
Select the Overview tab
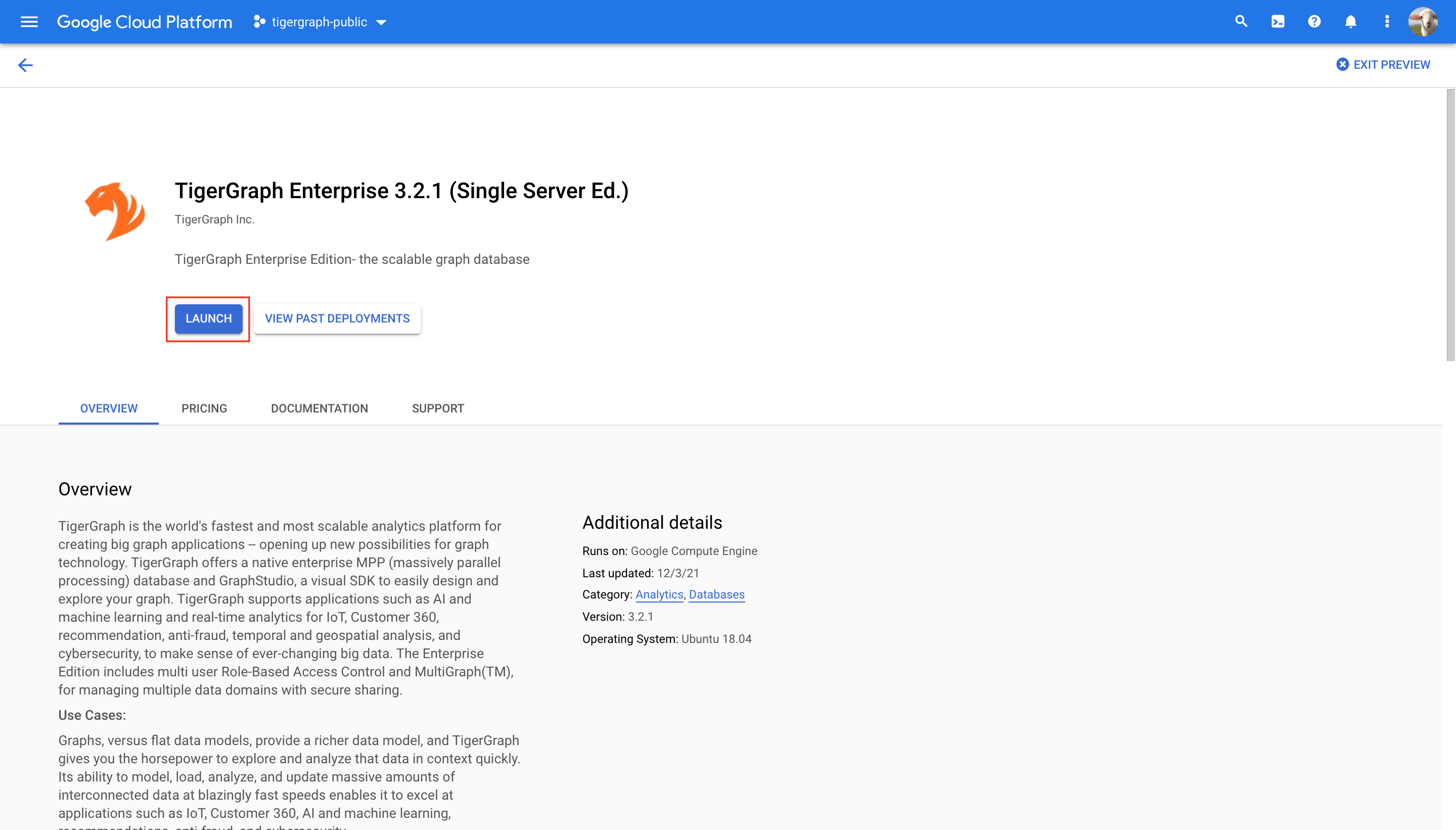pos(108,408)
